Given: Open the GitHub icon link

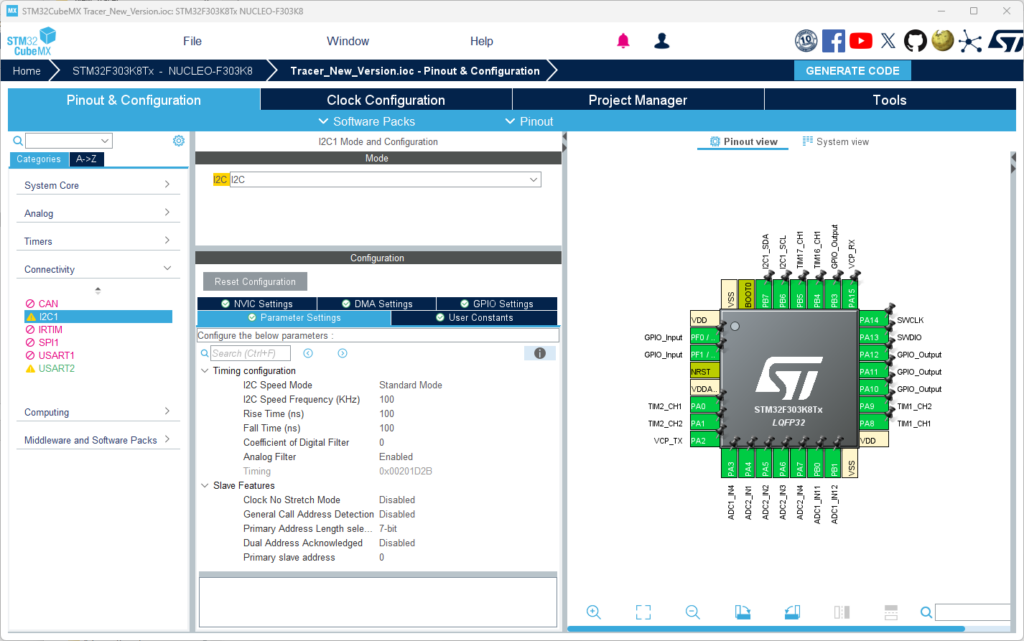Looking at the screenshot, I should (x=915, y=41).
